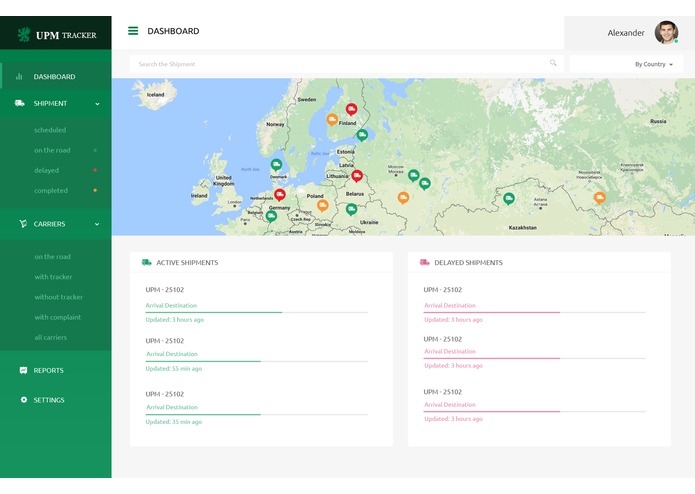Collapse the Shipment section chevron
The width and height of the screenshot is (695, 494).
tap(97, 104)
